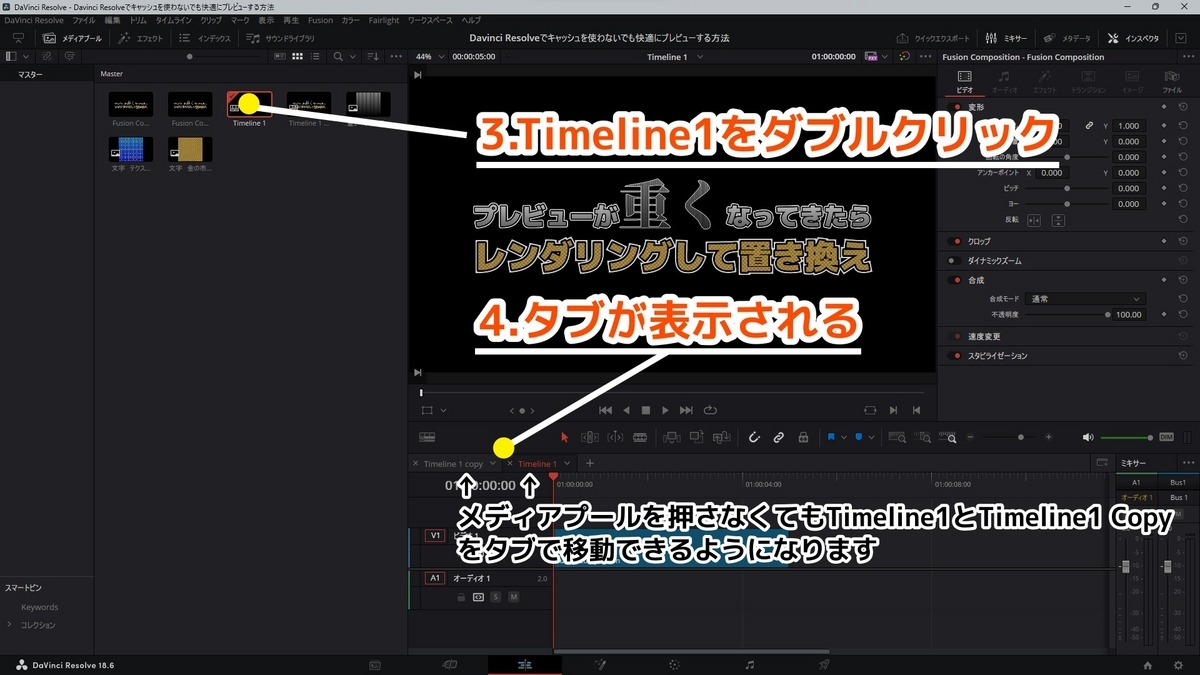The width and height of the screenshot is (1200, 675).
Task: Open the Fusion page from the bottom bar
Action: point(598,664)
